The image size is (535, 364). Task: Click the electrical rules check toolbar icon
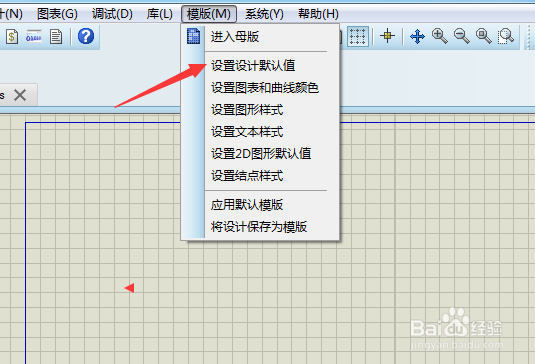pos(33,36)
